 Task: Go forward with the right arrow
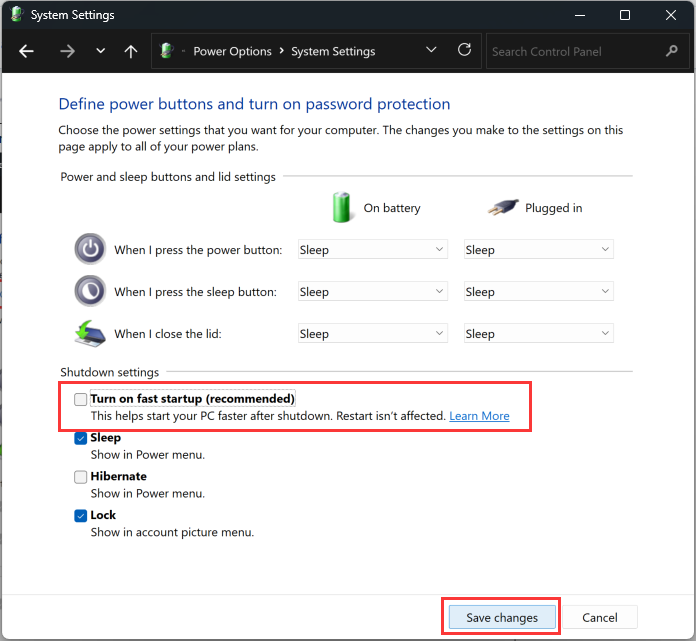point(67,51)
